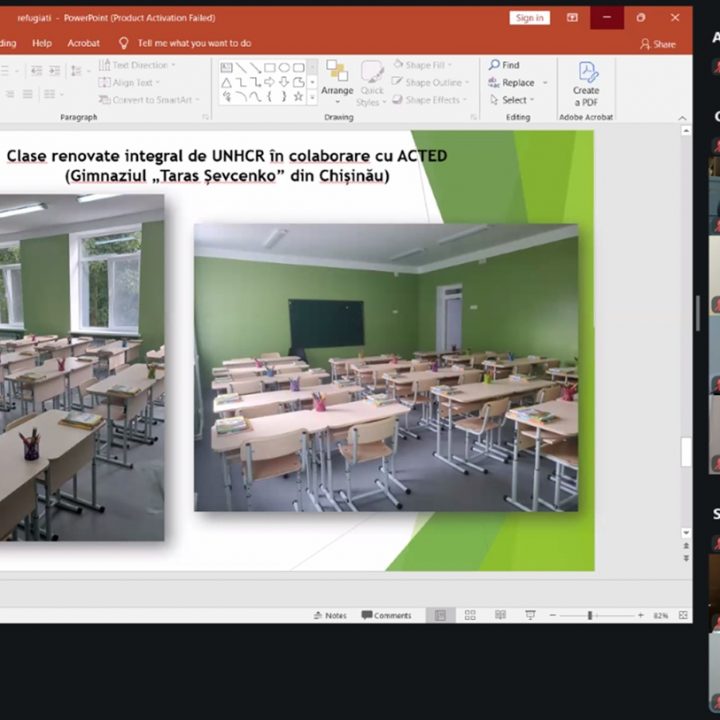The width and height of the screenshot is (720, 720).
Task: Click the zoom slider handle
Action: (590, 615)
